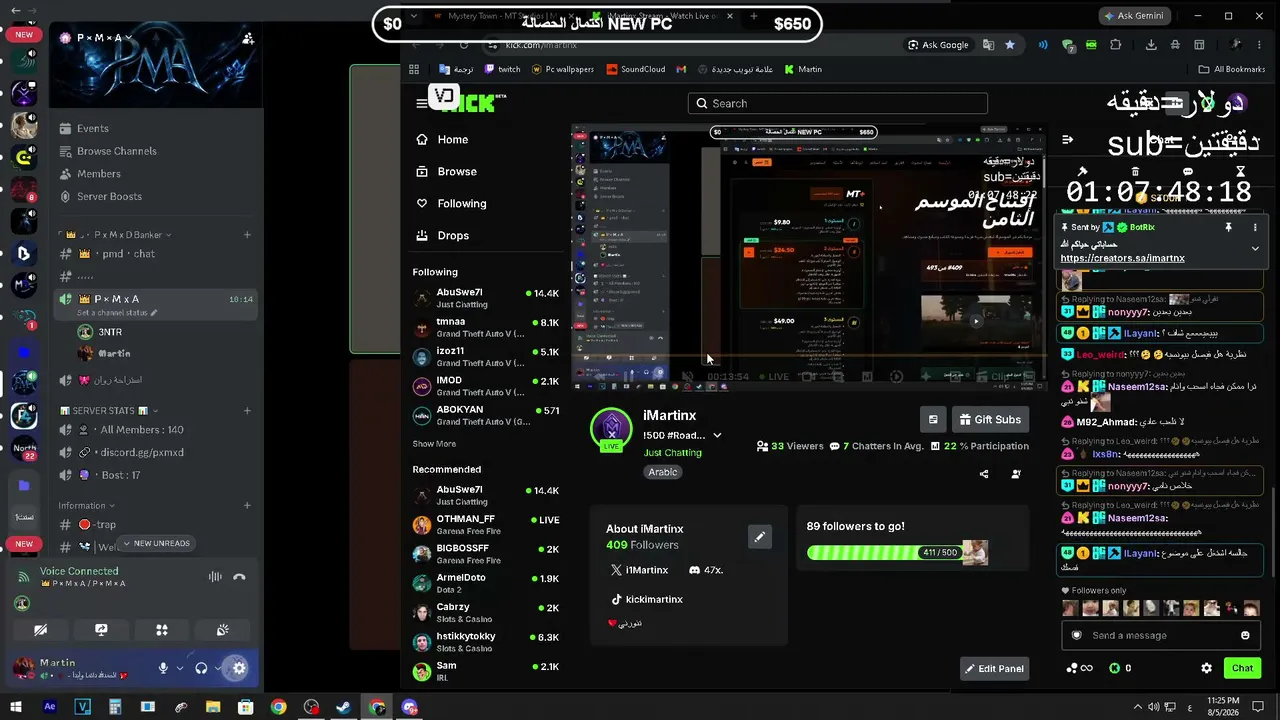Open headphone output options arrow in Discord

coord(217,668)
